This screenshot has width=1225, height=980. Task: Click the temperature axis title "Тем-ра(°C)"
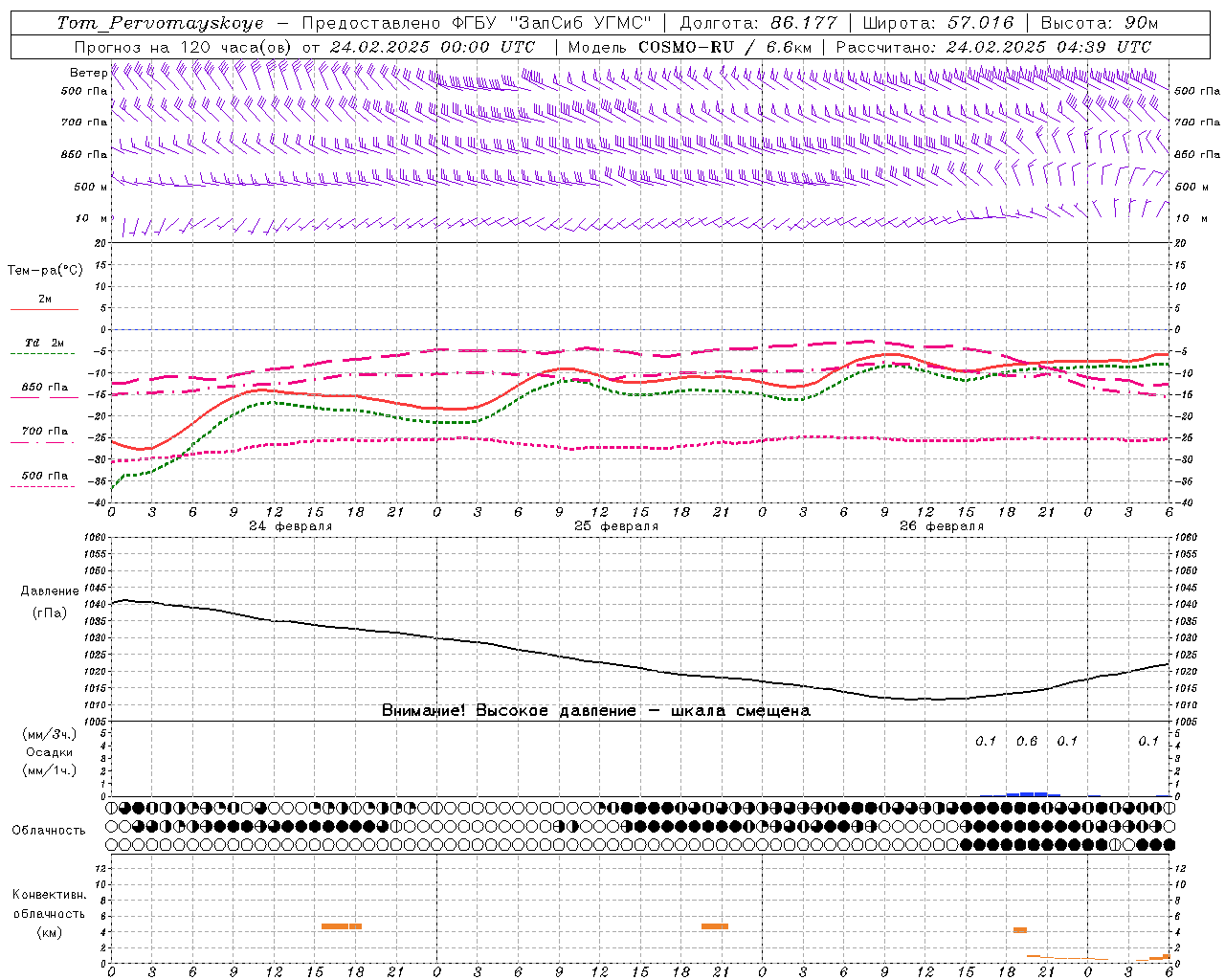(x=45, y=271)
